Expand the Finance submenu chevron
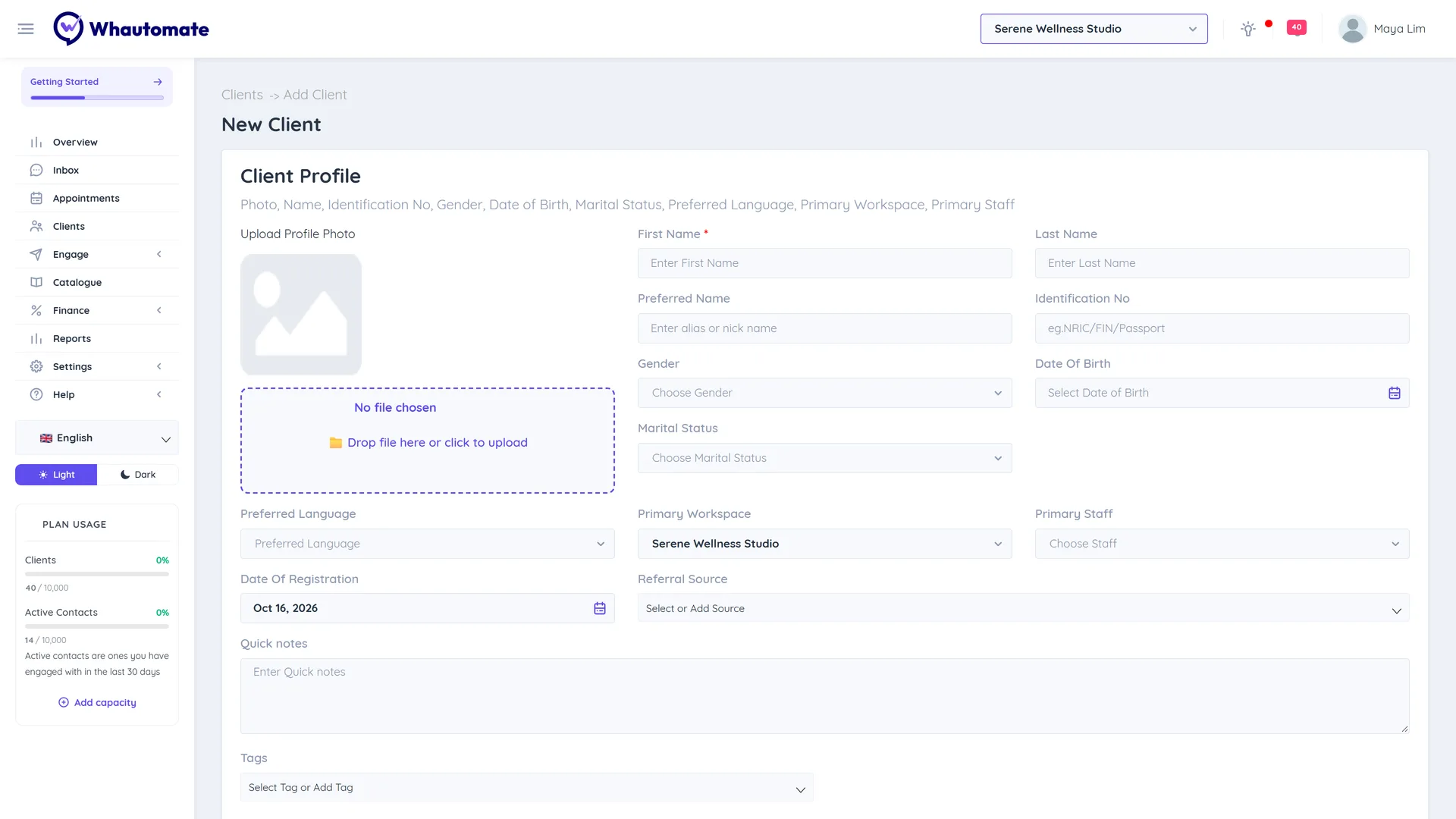Viewport: 1456px width, 819px height. (159, 311)
